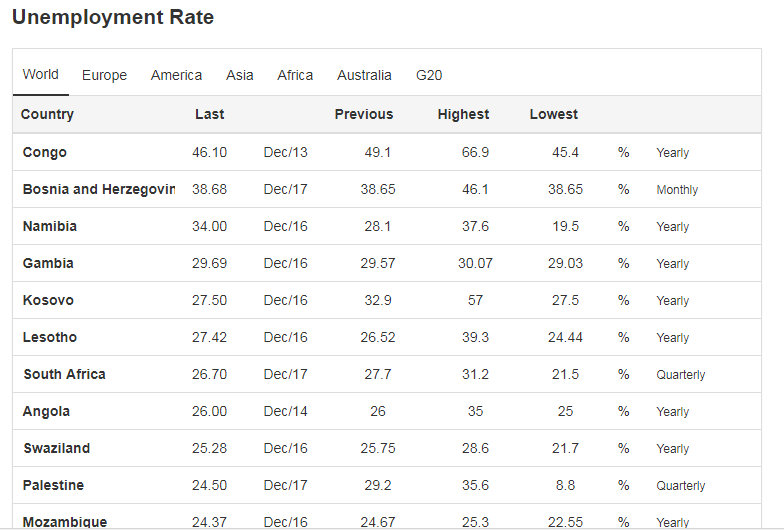Click Kosovo's previous value 32.9

(x=378, y=300)
